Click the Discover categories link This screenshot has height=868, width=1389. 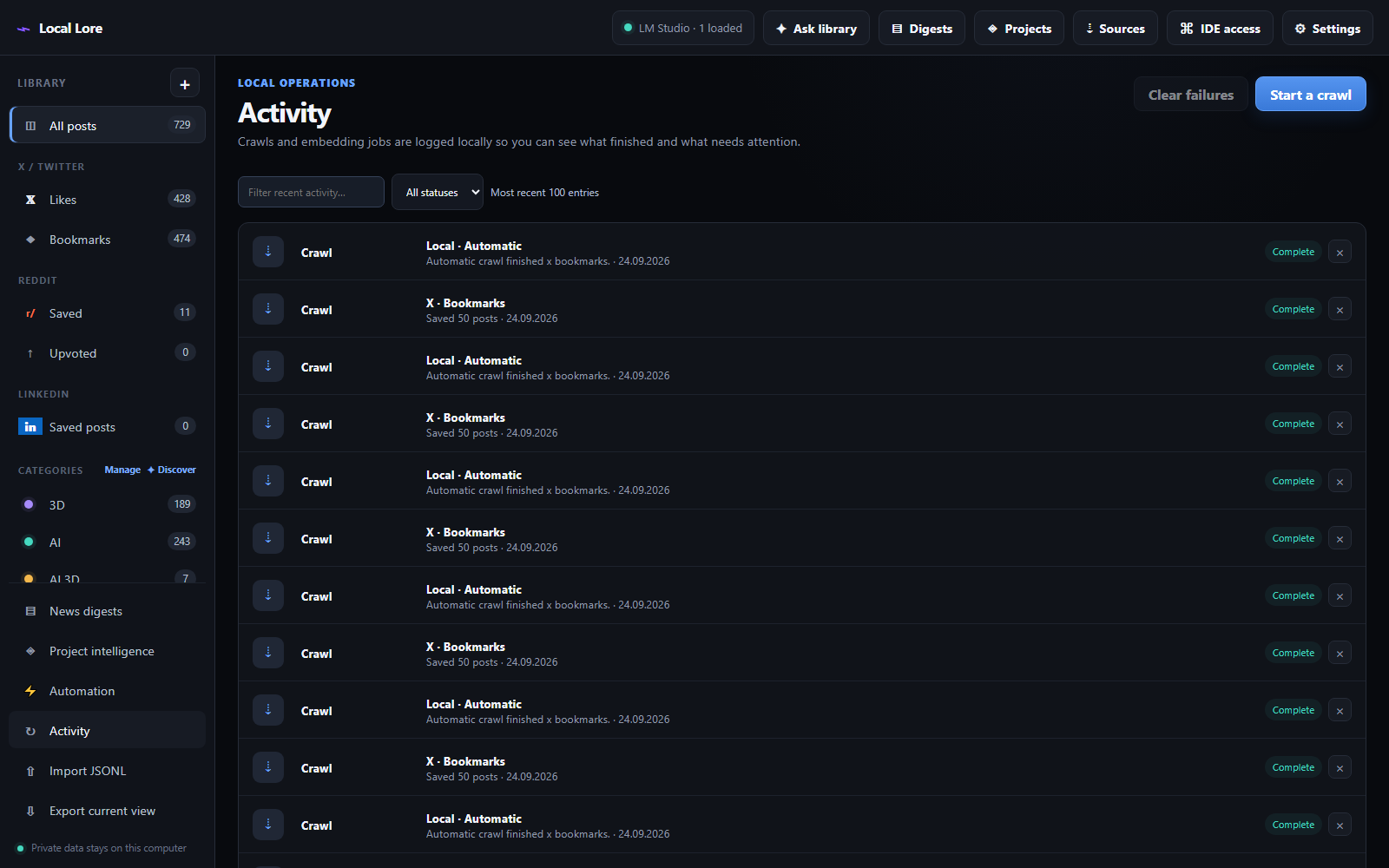coord(171,470)
